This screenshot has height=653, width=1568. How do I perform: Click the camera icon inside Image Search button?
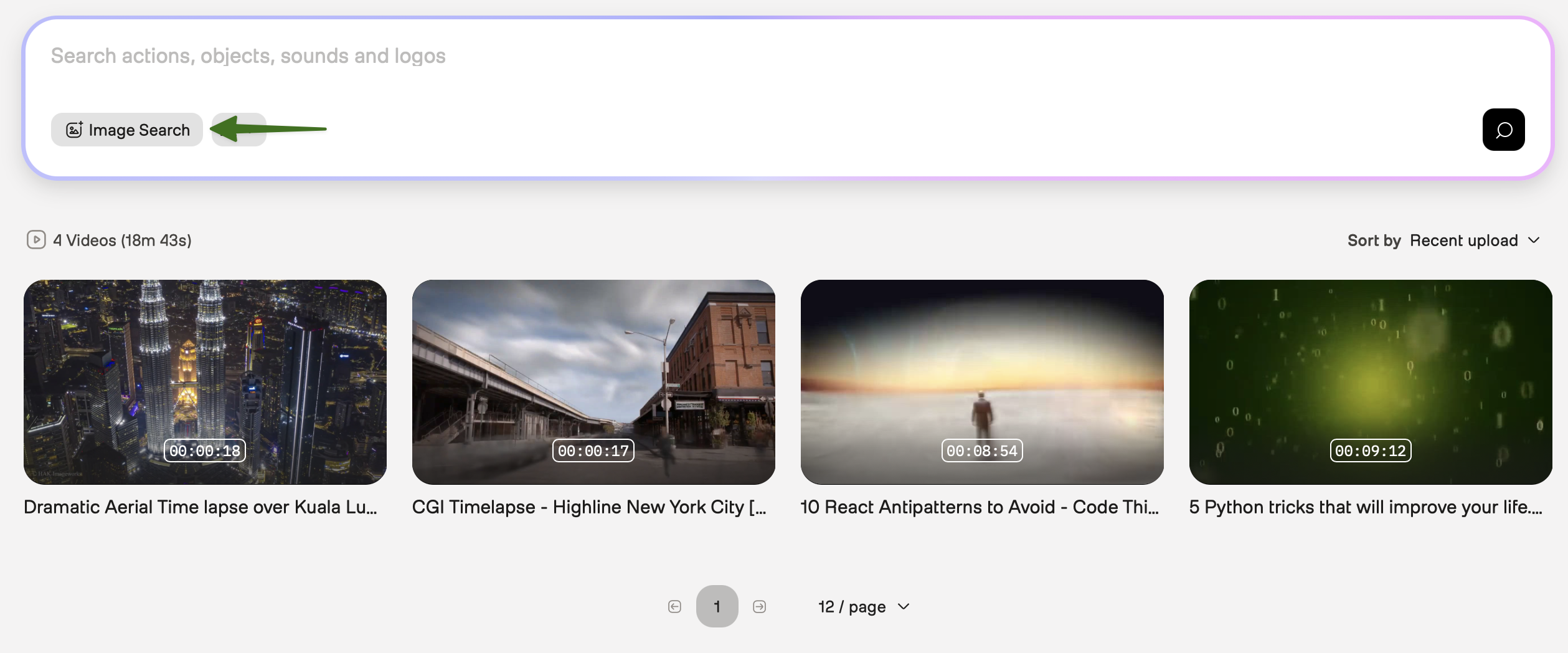(74, 130)
